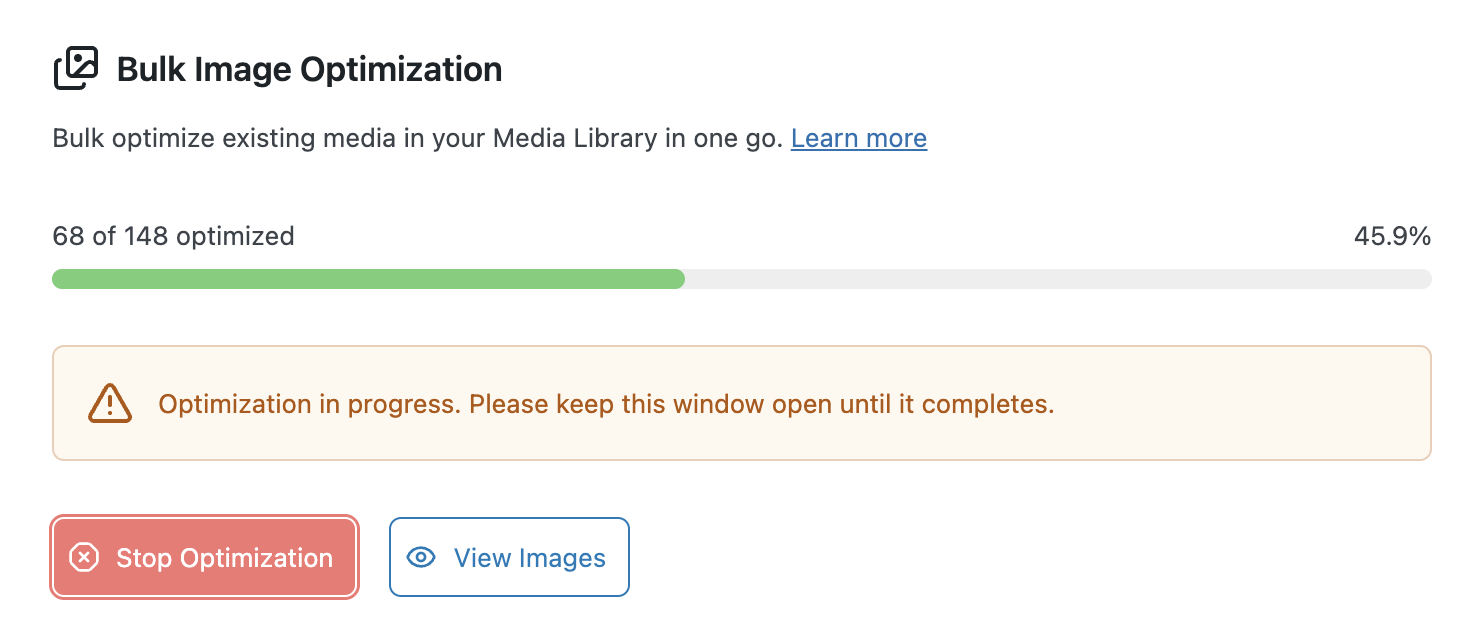Click the 'Optimization in progress' warning message
1482x642 pixels.
coord(607,405)
